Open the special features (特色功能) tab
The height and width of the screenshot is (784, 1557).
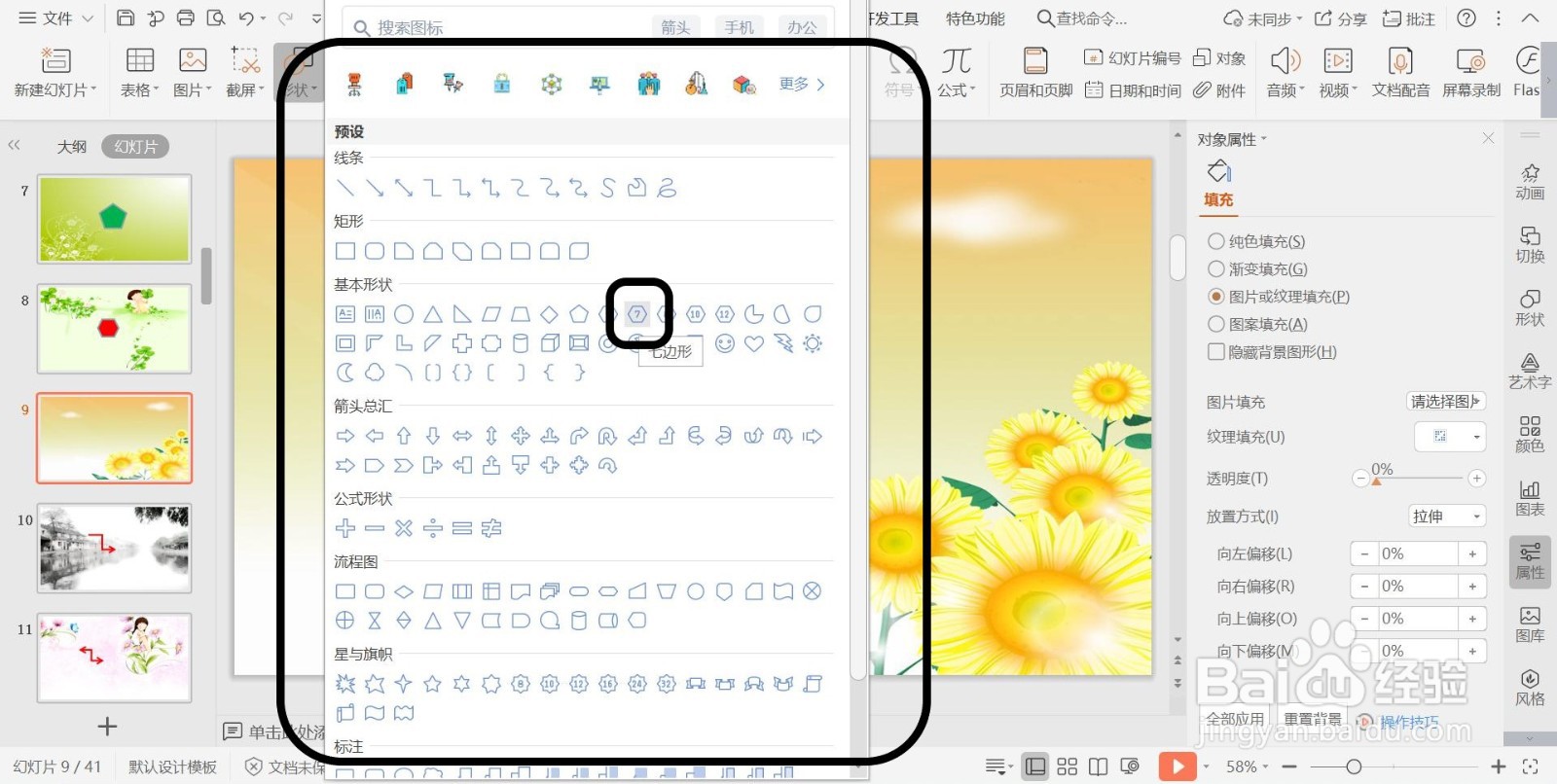[975, 18]
